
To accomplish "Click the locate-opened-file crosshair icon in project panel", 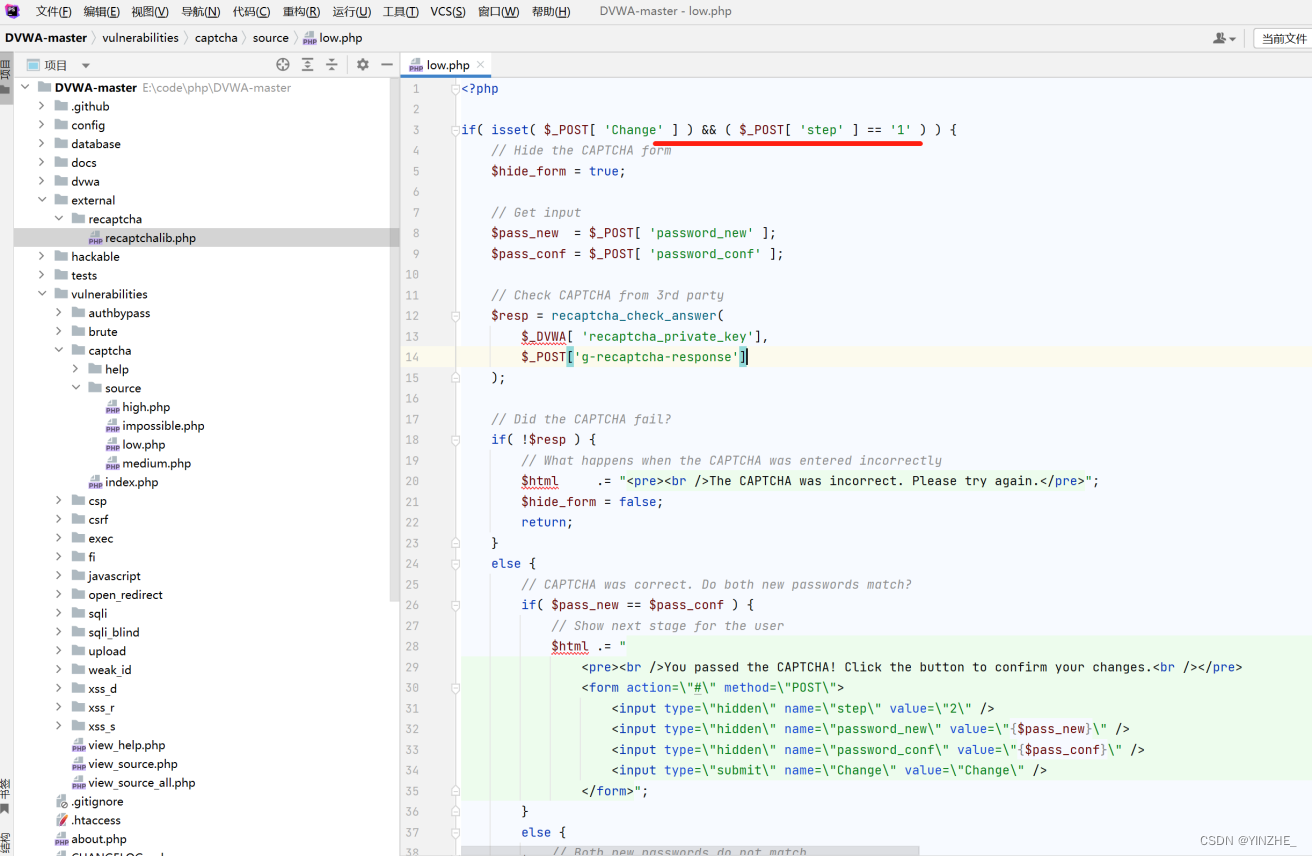I will coord(283,64).
